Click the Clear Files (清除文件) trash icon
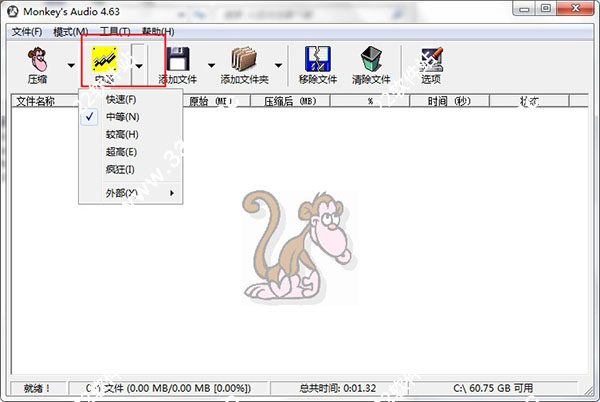600x402 pixels. (371, 59)
